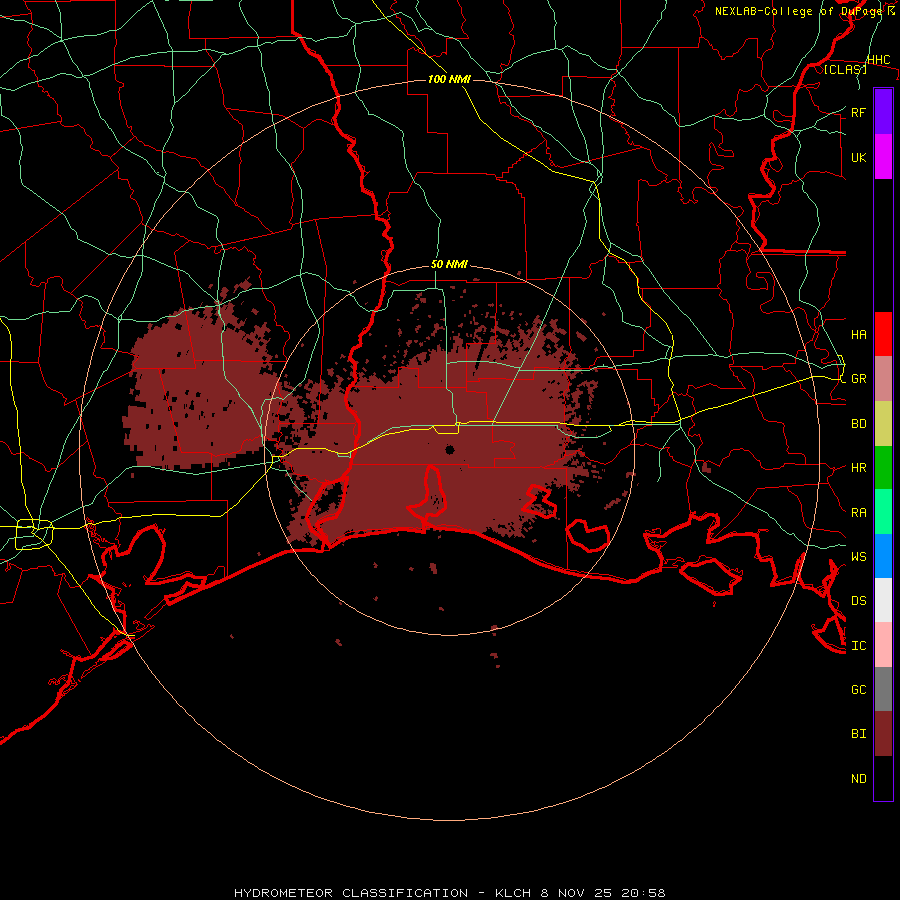This screenshot has width=900, height=900.
Task: Click the BD legend label
Action: [858, 424]
